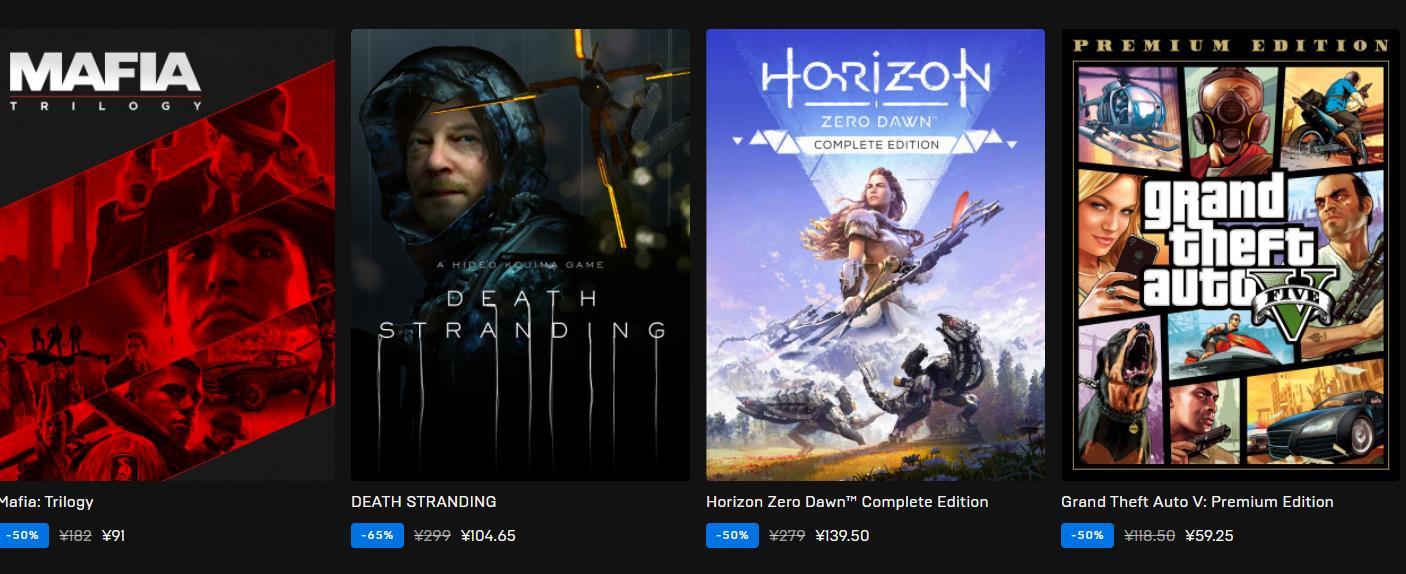Click the crossed-out ¥279 original price

pyautogui.click(x=787, y=536)
